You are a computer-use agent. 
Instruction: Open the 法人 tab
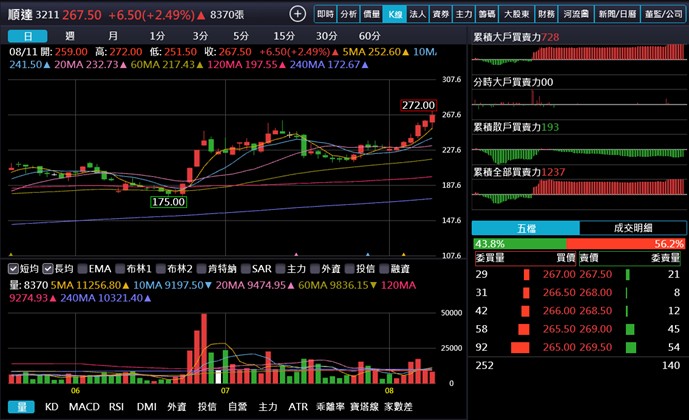tap(417, 14)
